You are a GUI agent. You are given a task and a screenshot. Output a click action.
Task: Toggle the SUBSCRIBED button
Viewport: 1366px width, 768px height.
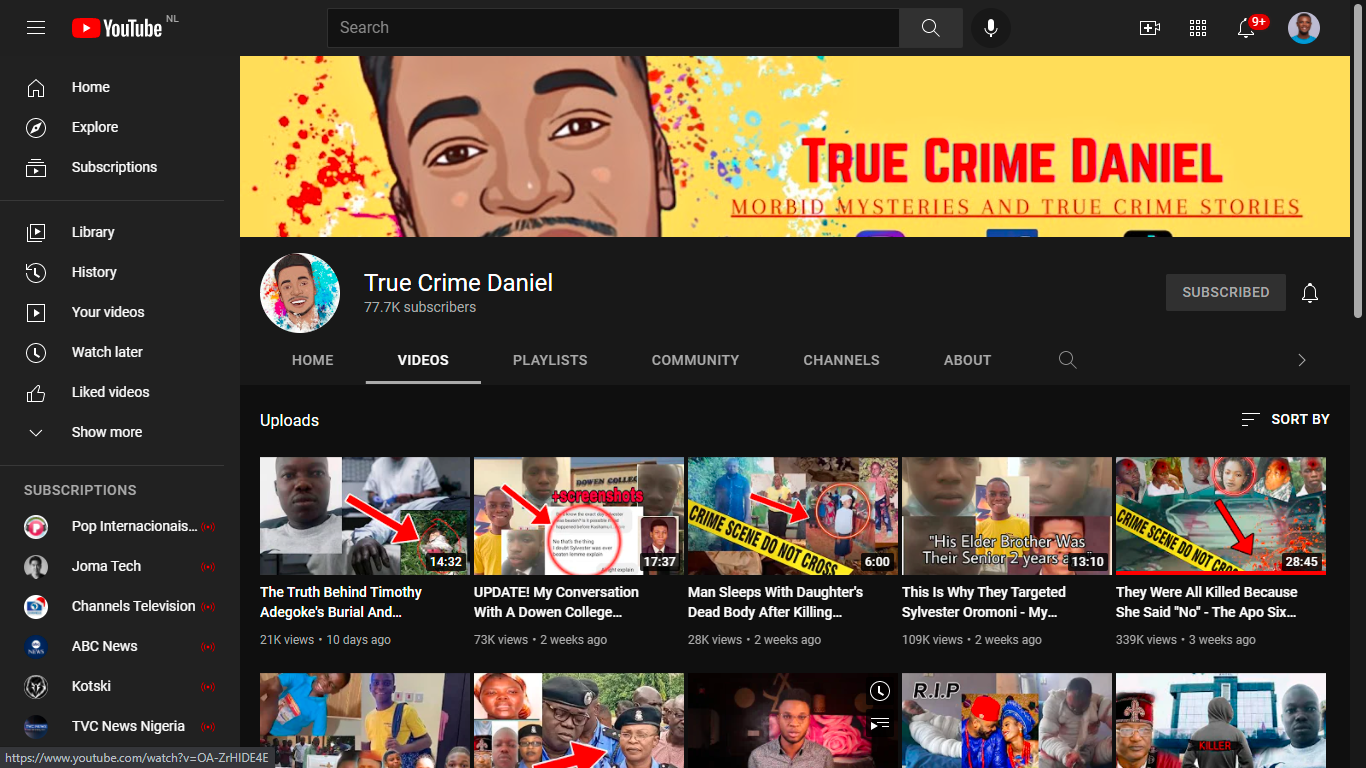click(x=1226, y=292)
